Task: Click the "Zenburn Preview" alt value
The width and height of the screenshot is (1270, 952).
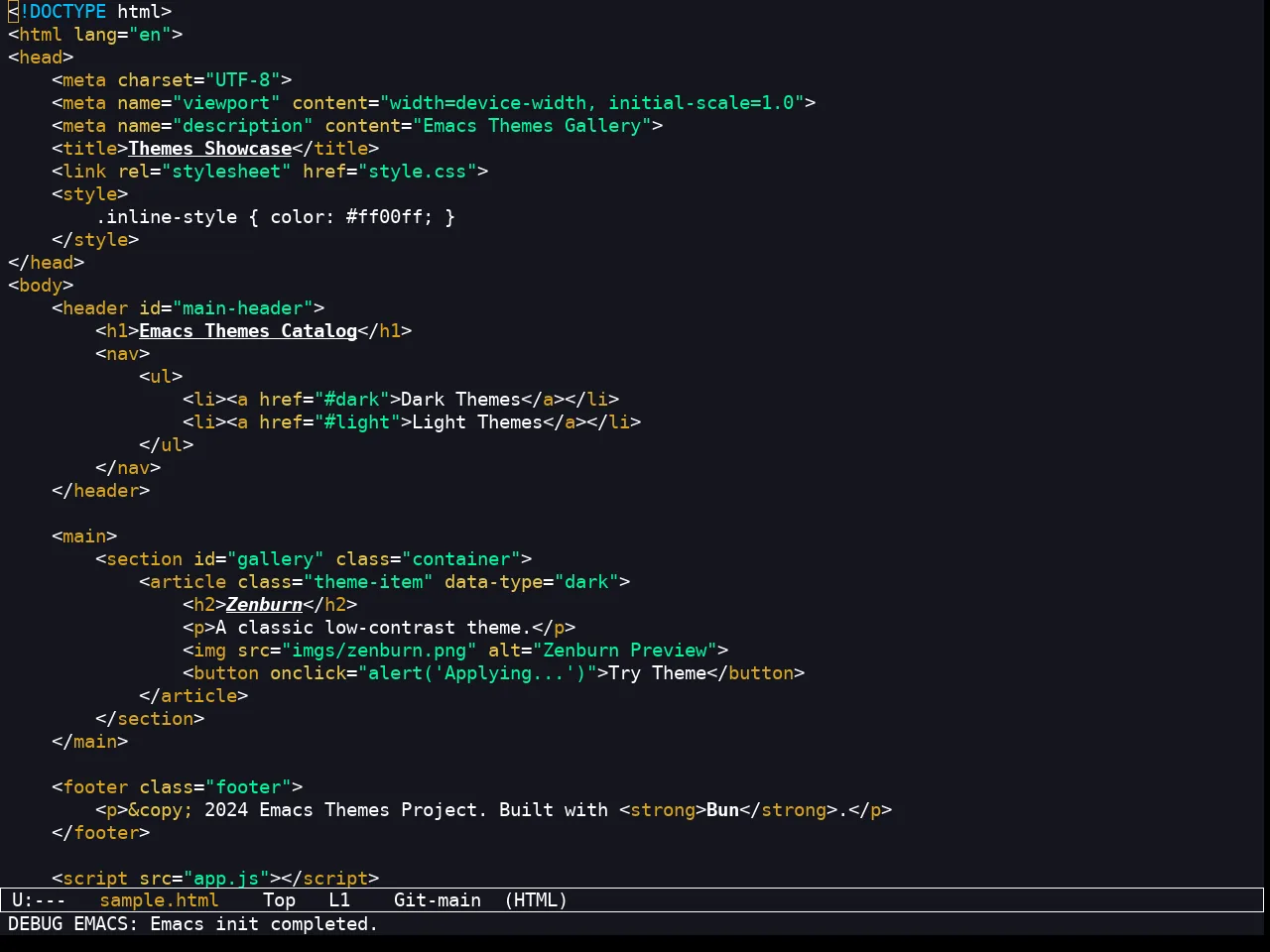Action: point(625,651)
